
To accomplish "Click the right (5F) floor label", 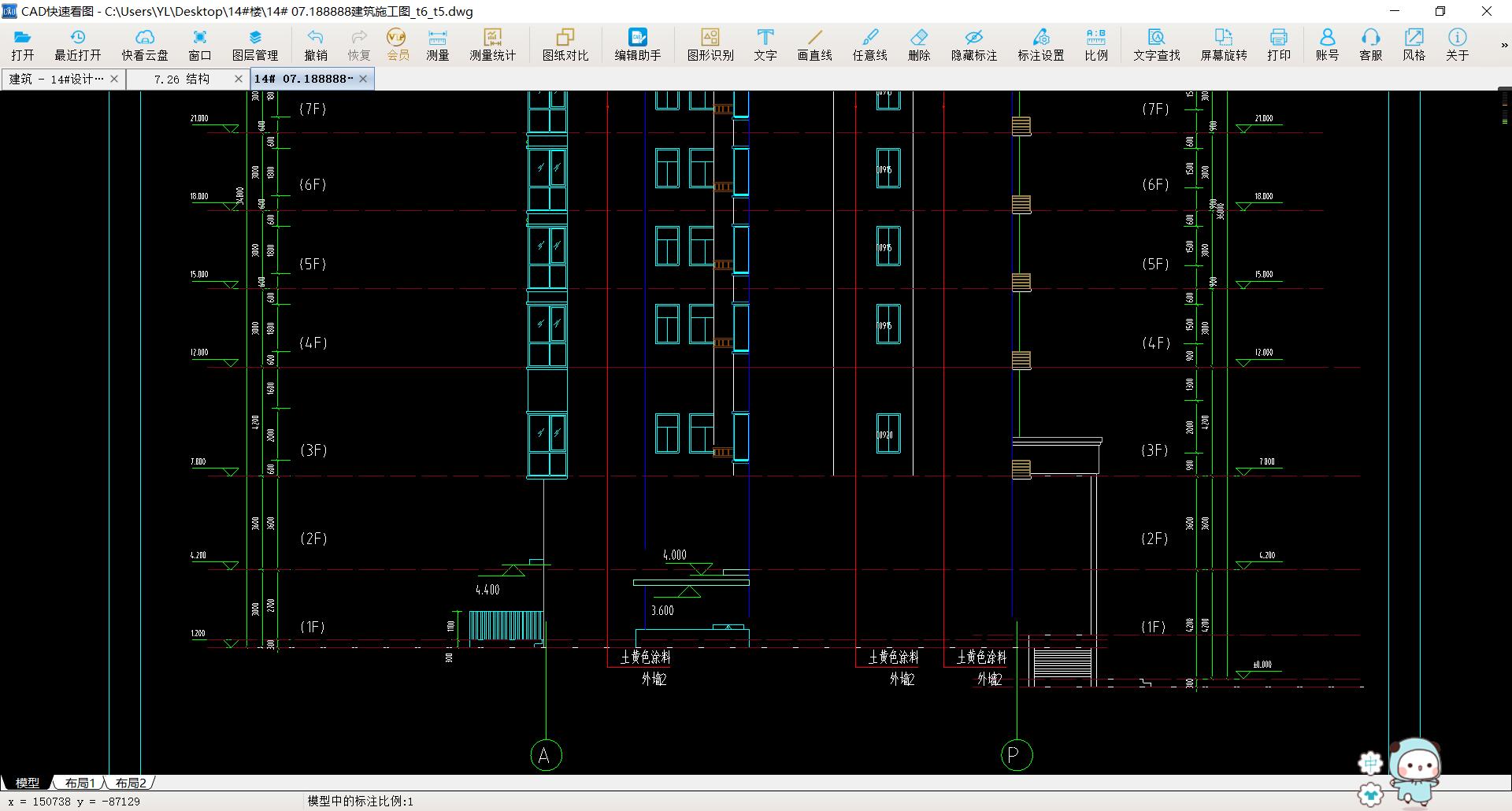I will tap(1155, 265).
